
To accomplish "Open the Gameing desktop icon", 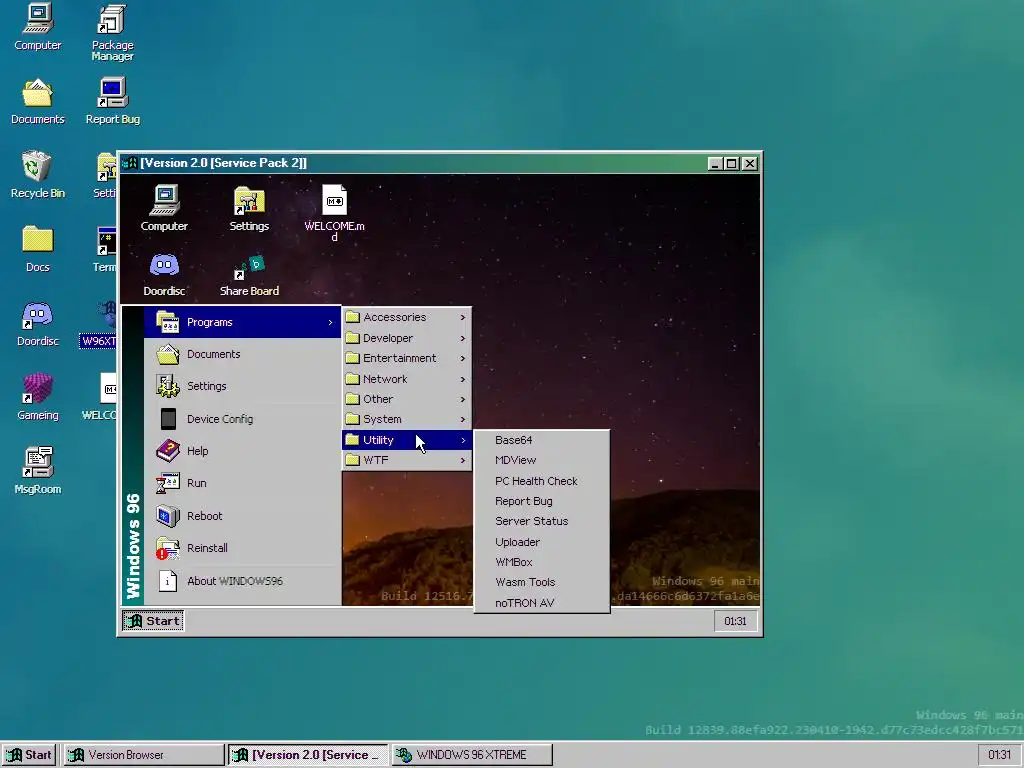I will point(38,397).
